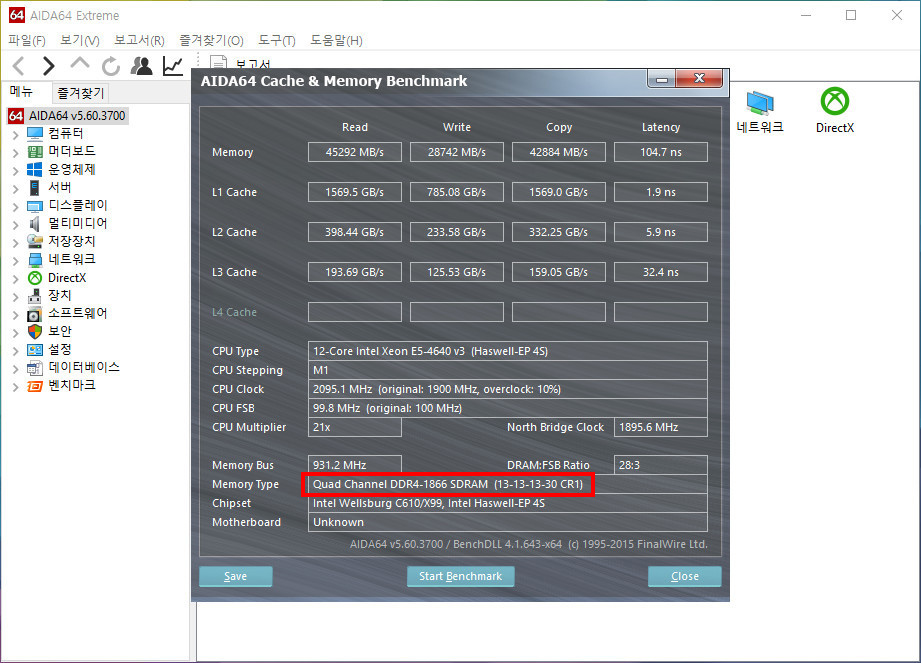The image size is (921, 663).
Task: Expand the 서버 tree node
Action: [x=16, y=189]
